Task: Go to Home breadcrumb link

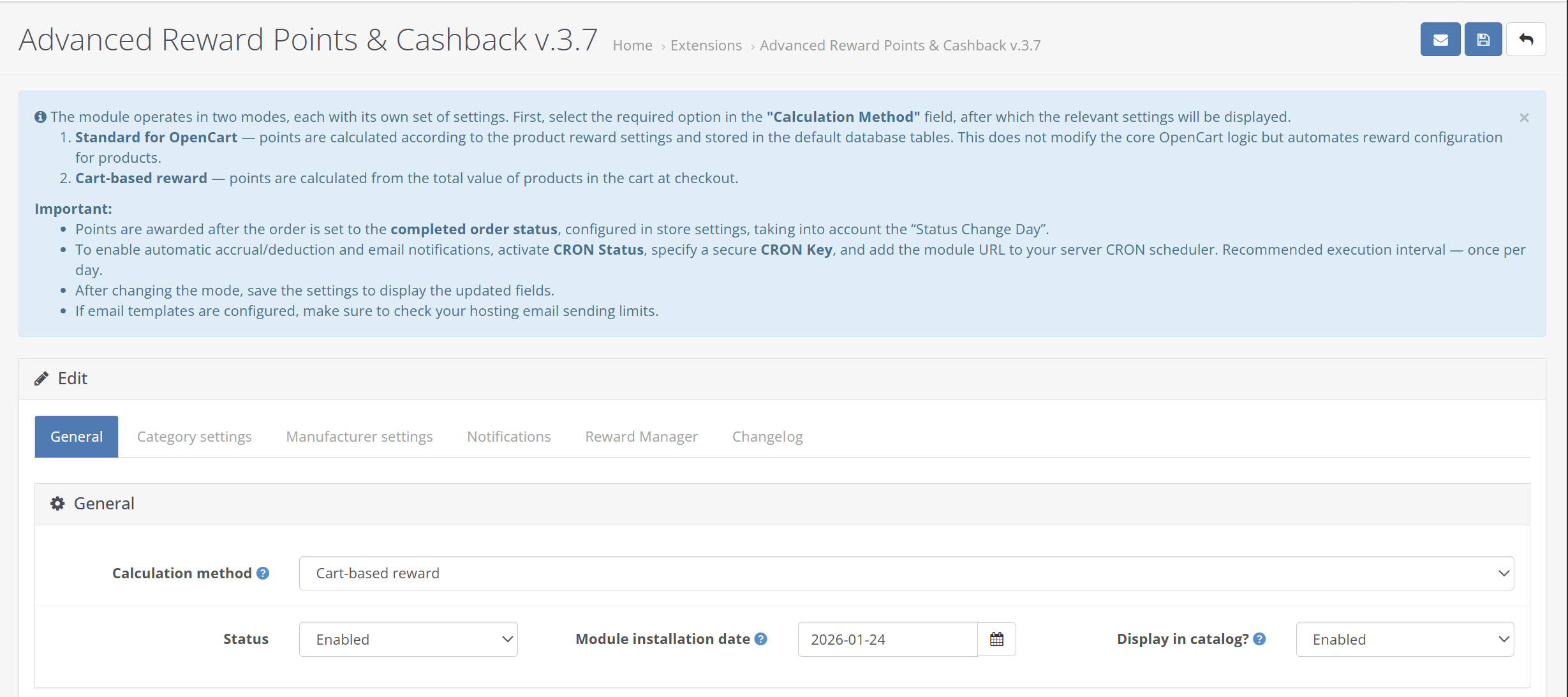Action: (632, 45)
